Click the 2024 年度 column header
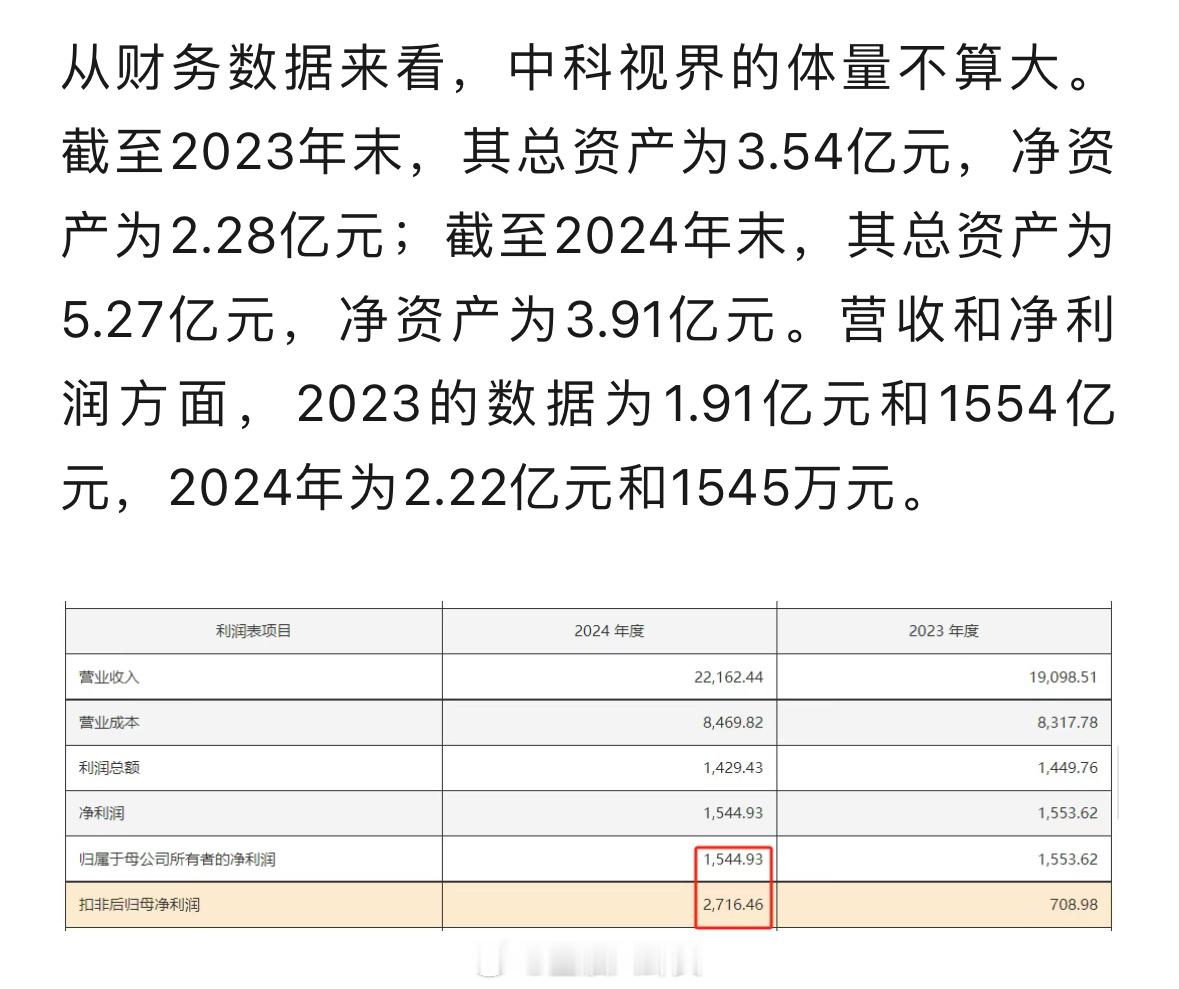The image size is (1179, 989). pyautogui.click(x=609, y=631)
